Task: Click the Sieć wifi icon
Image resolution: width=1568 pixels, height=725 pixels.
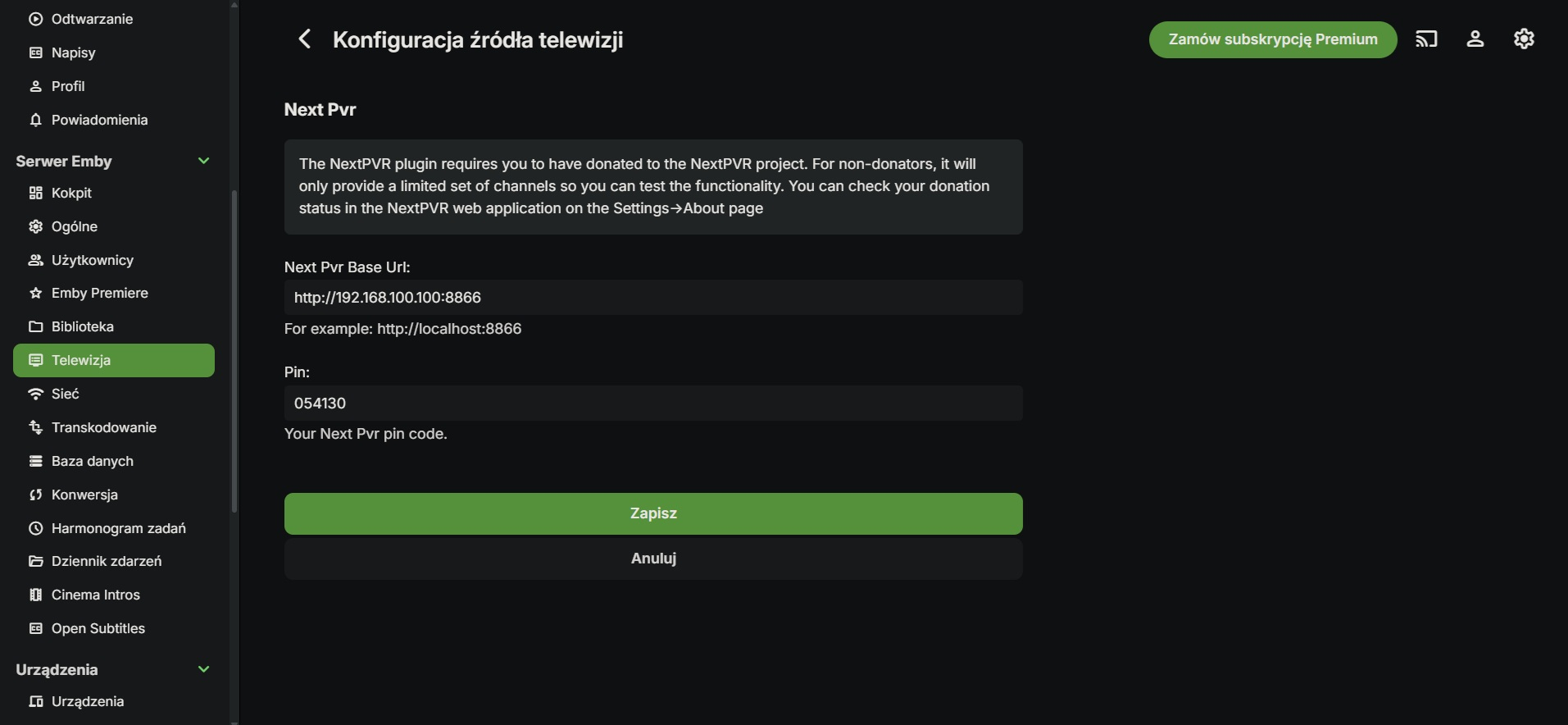Action: 36,394
